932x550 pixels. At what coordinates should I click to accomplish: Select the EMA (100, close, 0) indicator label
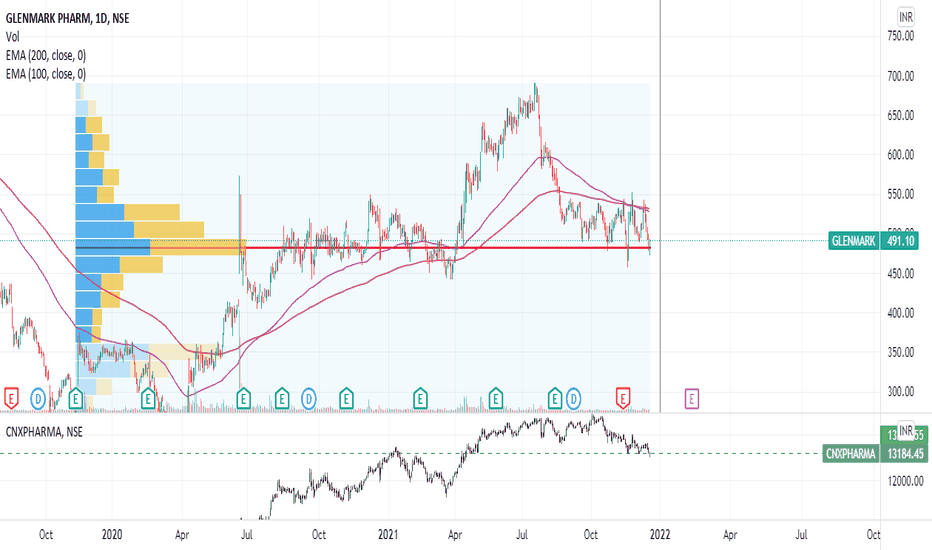(x=46, y=74)
